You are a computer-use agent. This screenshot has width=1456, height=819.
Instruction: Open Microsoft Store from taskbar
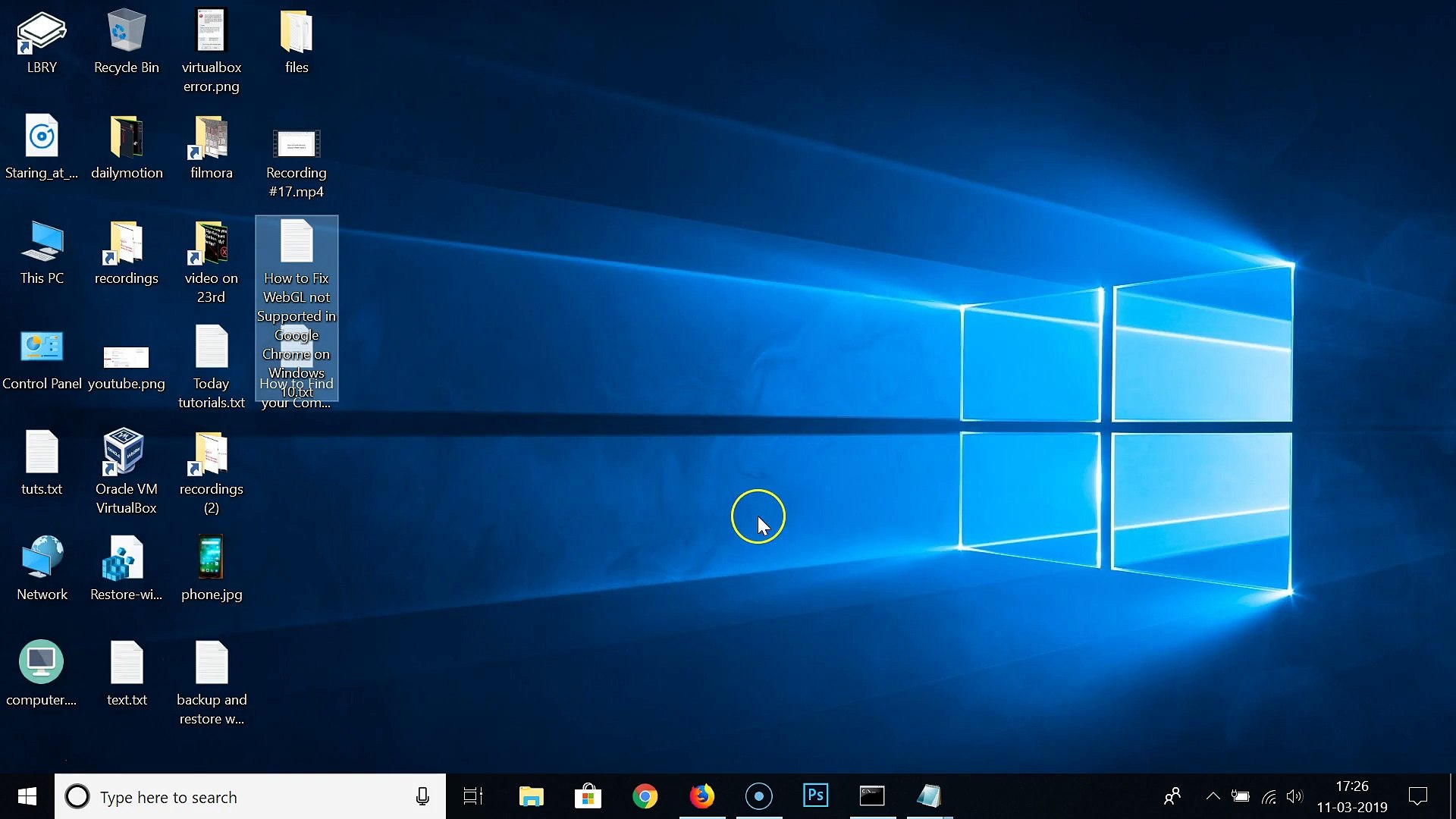click(x=588, y=796)
